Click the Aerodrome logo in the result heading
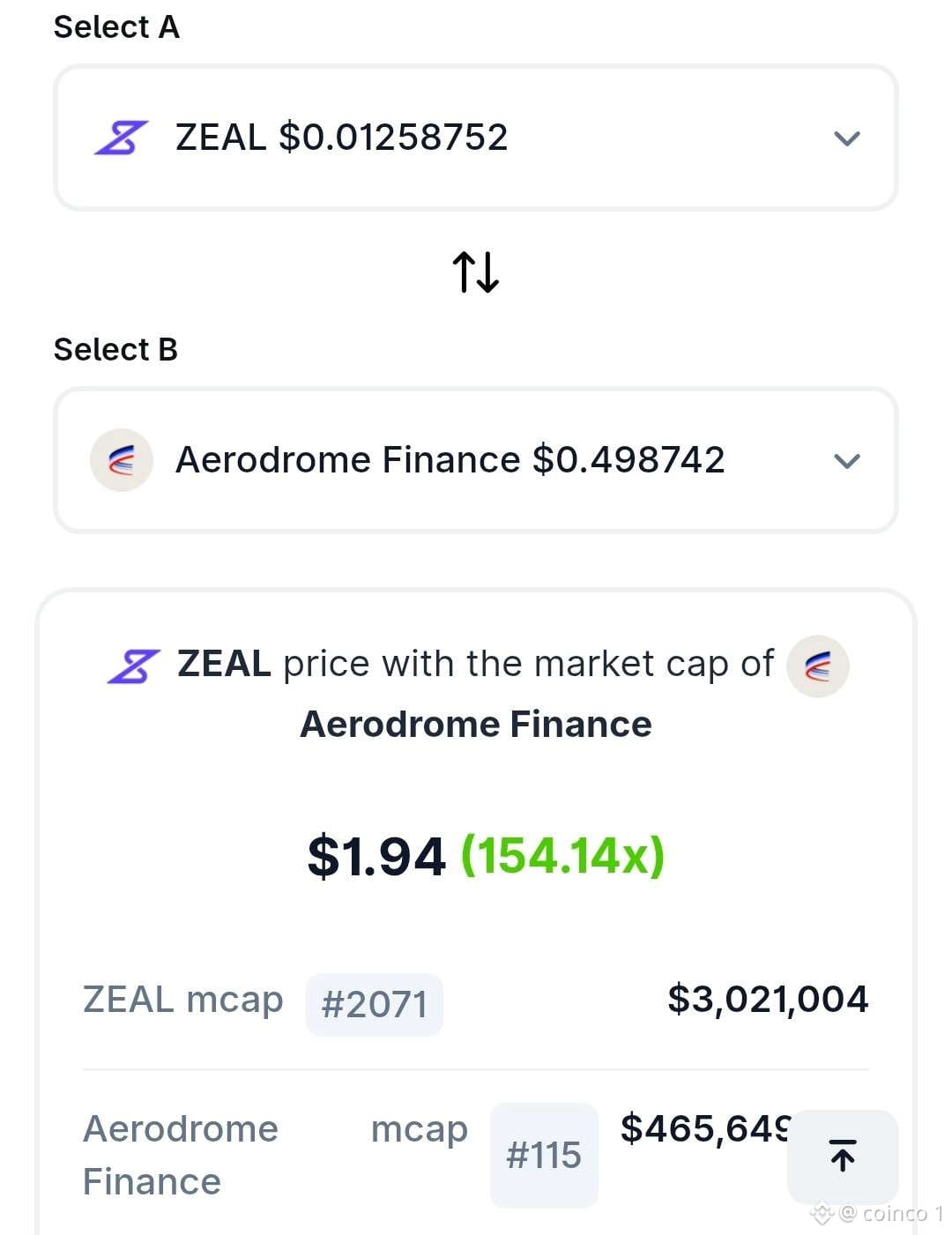This screenshot has width=952, height=1235. (x=818, y=666)
